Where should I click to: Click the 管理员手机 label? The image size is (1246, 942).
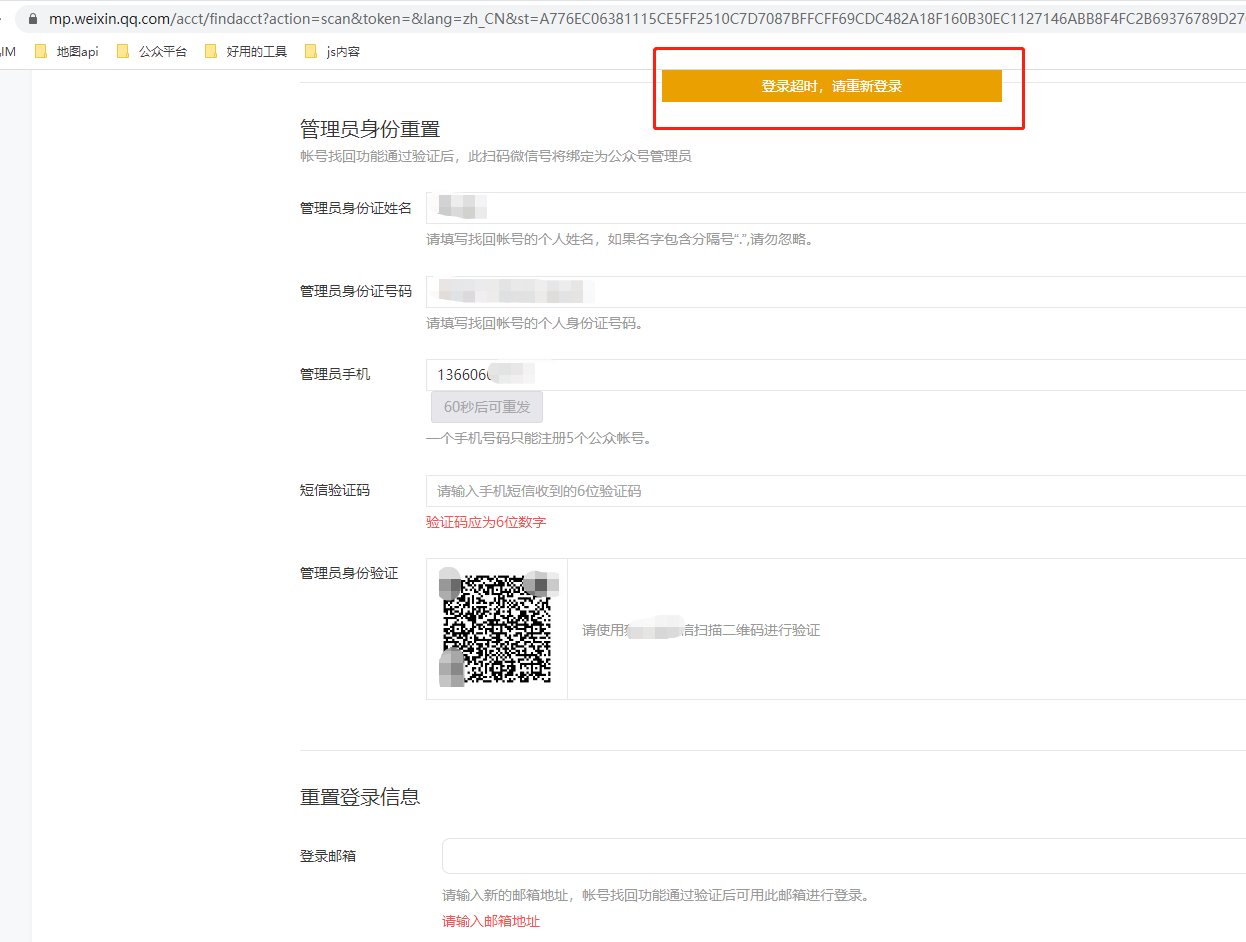click(x=335, y=374)
